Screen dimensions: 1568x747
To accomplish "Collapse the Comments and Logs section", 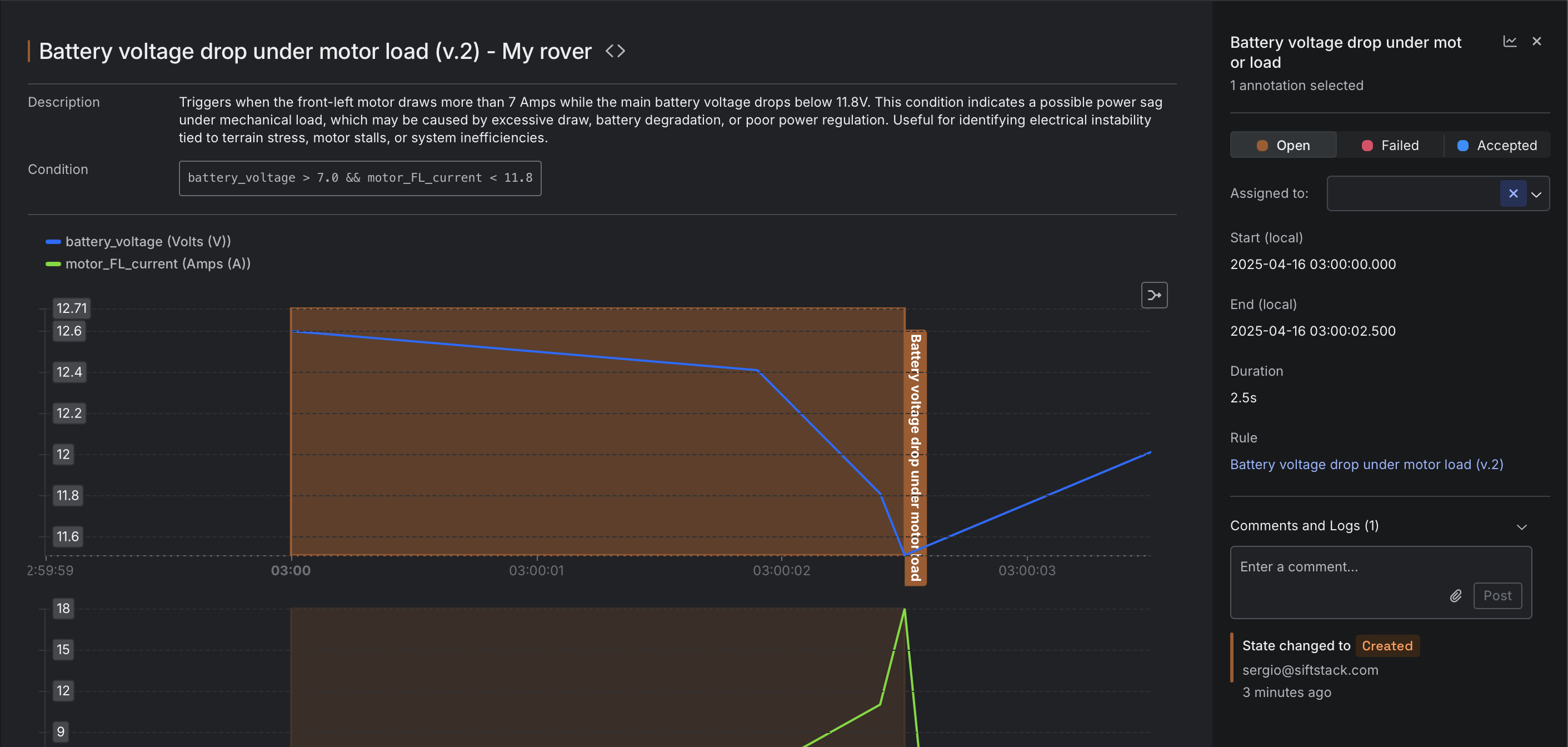I will coord(1522,526).
